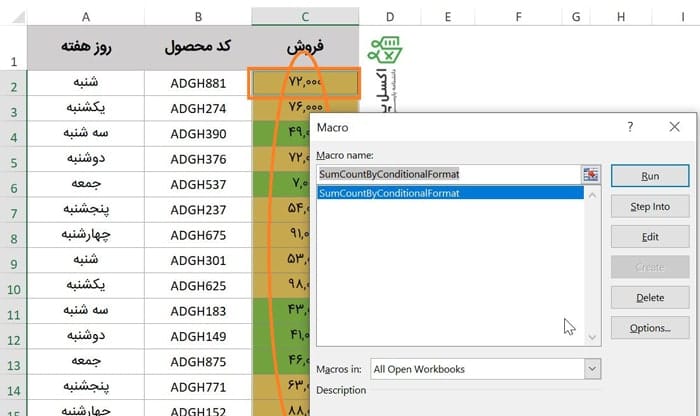Open the 'Macros in' dropdown
This screenshot has height=416, width=700.
(592, 369)
